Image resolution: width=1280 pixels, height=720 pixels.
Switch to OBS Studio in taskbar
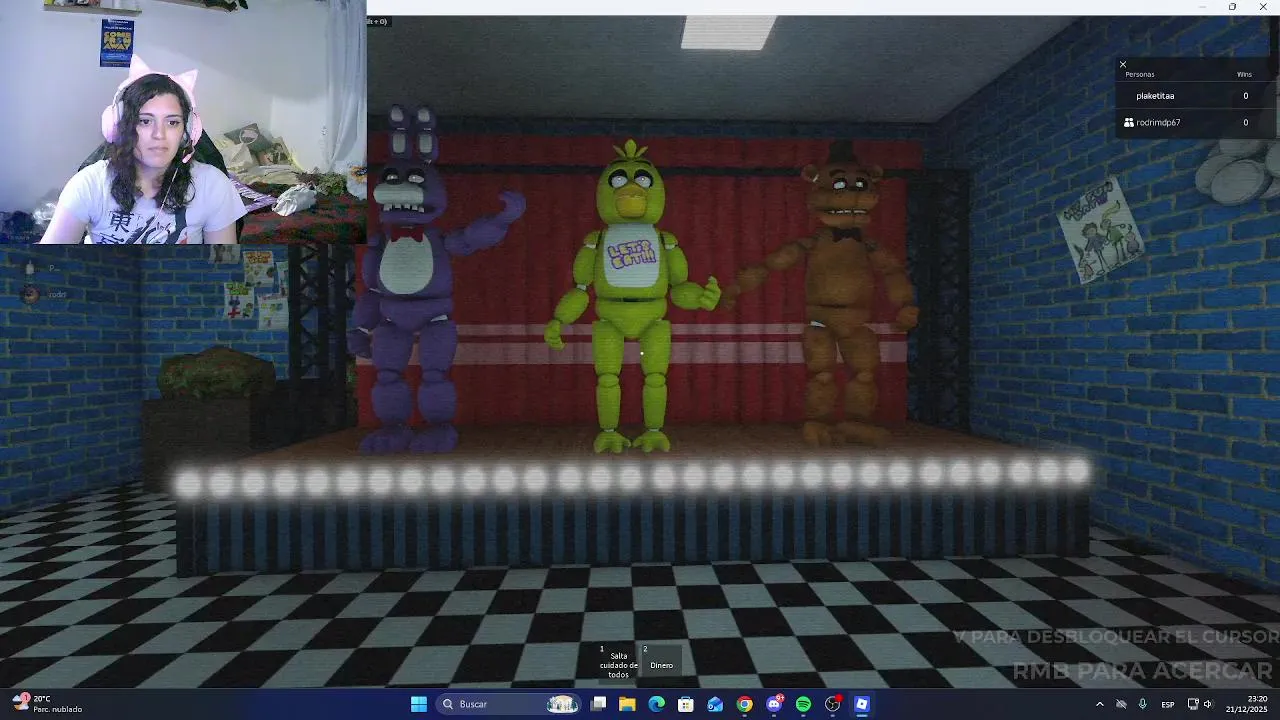pos(833,704)
